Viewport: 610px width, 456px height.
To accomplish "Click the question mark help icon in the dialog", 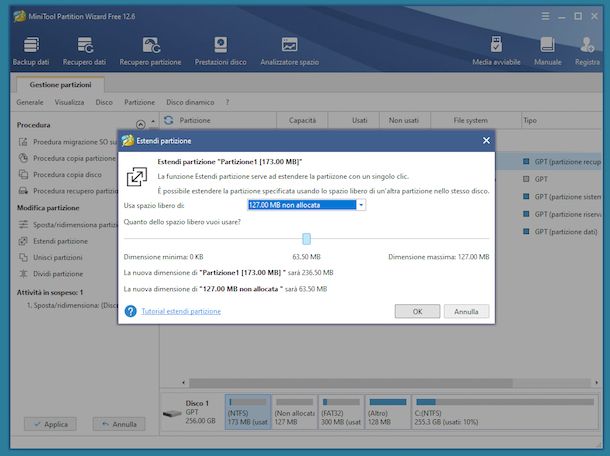I will (130, 311).
